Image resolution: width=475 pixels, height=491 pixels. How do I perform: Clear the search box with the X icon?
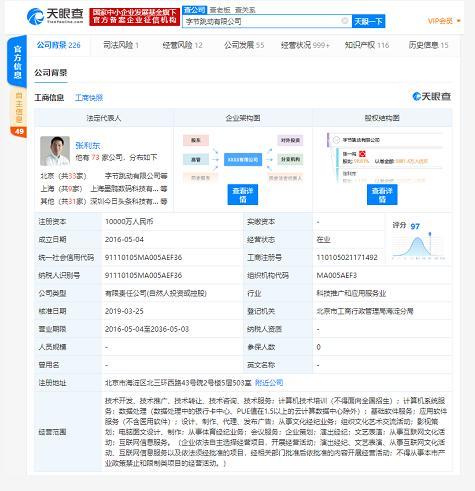(x=345, y=21)
